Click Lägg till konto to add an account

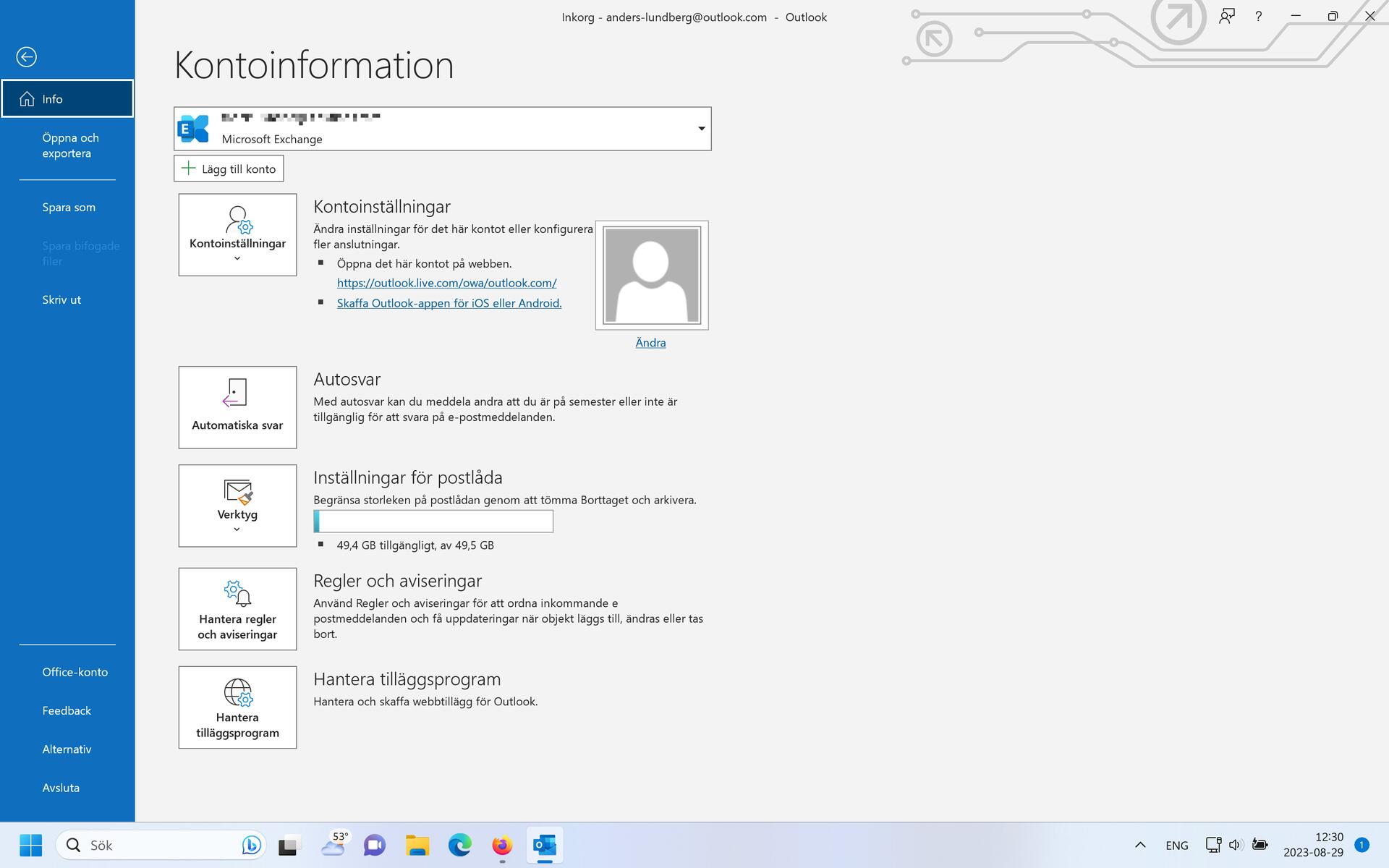pos(228,169)
